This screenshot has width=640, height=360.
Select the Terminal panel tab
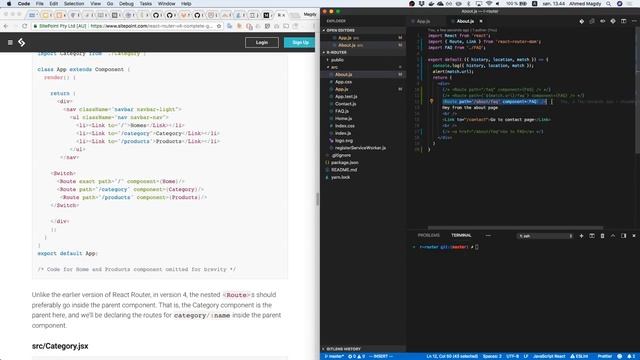click(461, 235)
